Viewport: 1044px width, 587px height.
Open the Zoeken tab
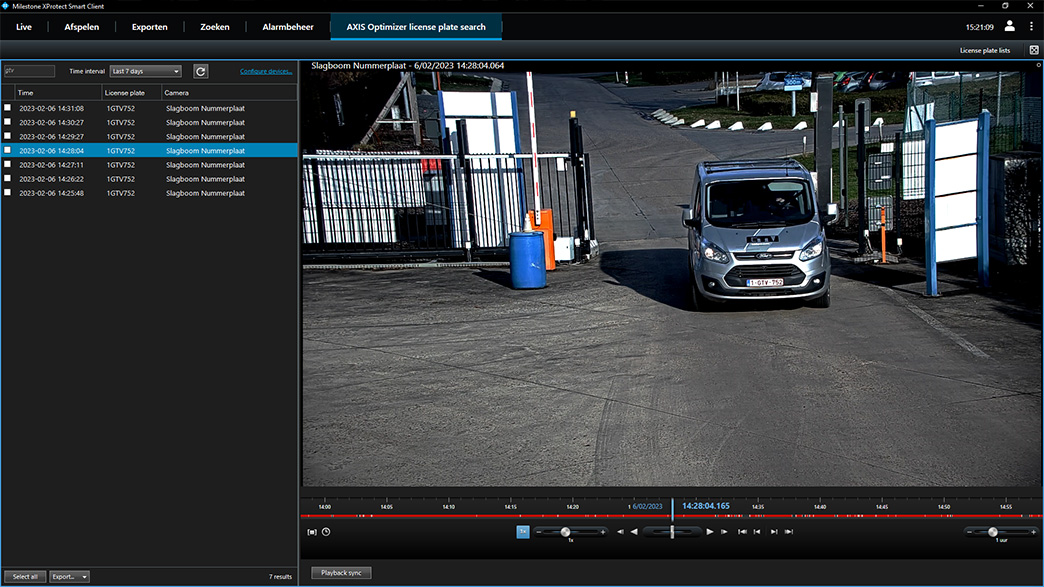[215, 27]
